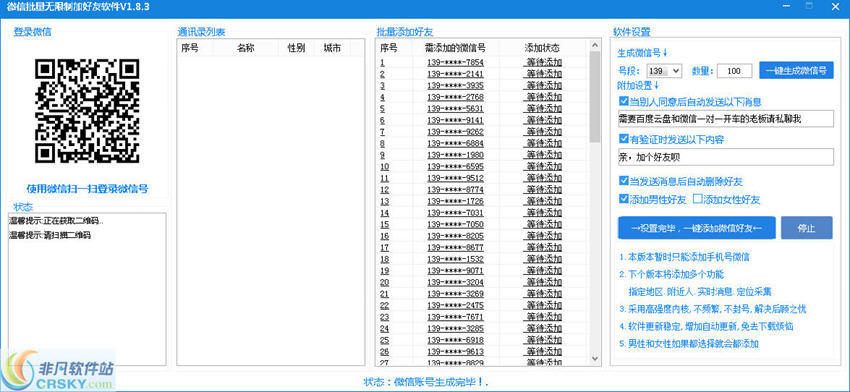Select number 139-****-9071 in row 19
This screenshot has height=392, width=850.
coord(455,271)
